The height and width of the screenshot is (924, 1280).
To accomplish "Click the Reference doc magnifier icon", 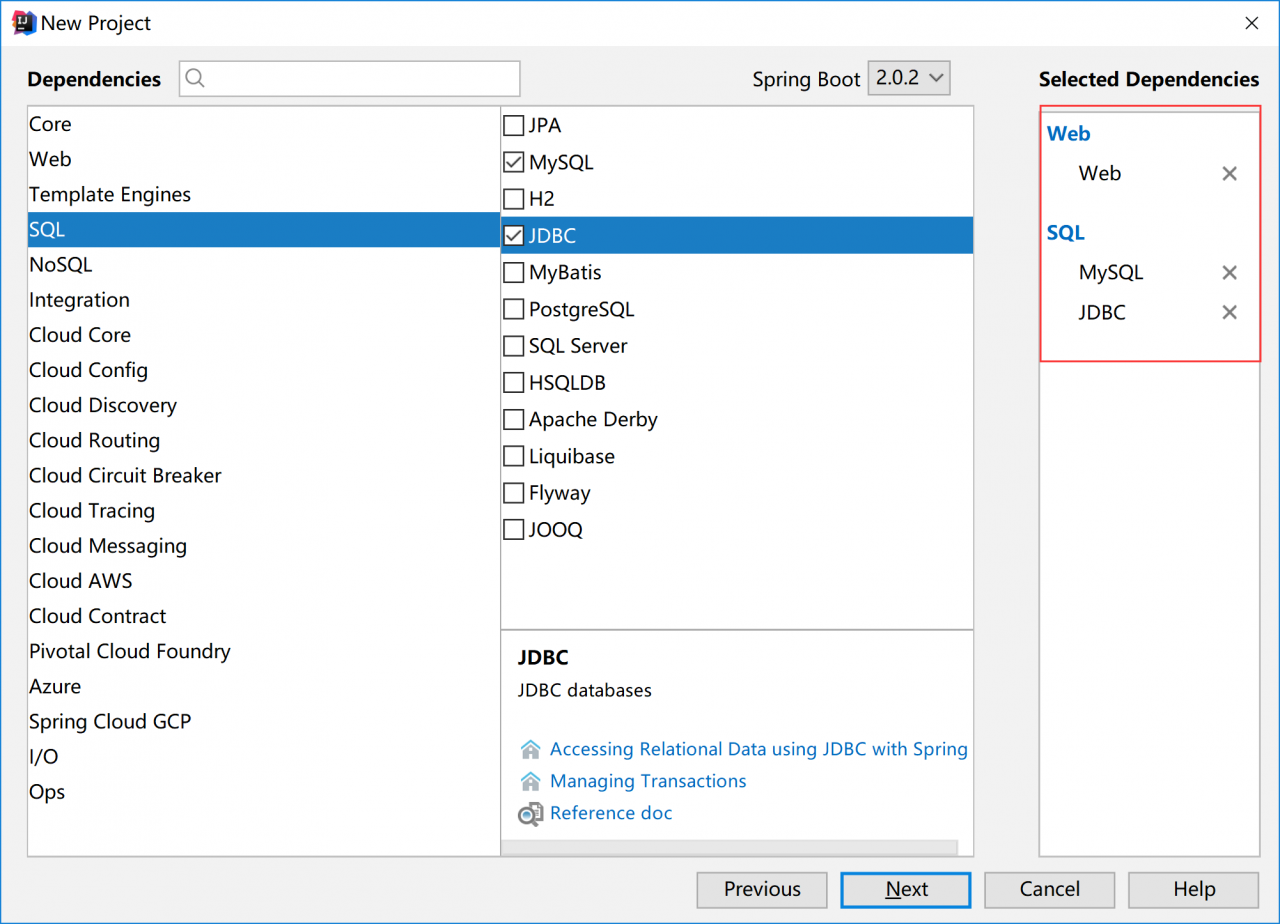I will point(531,814).
